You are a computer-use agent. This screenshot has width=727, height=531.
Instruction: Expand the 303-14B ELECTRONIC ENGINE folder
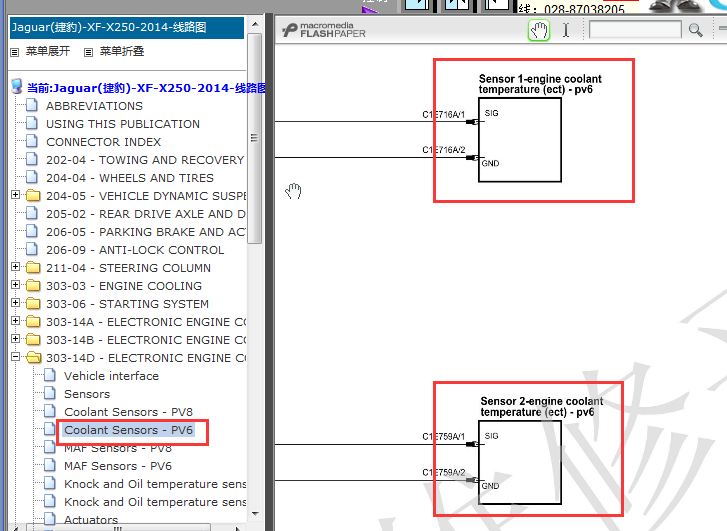click(x=15, y=339)
